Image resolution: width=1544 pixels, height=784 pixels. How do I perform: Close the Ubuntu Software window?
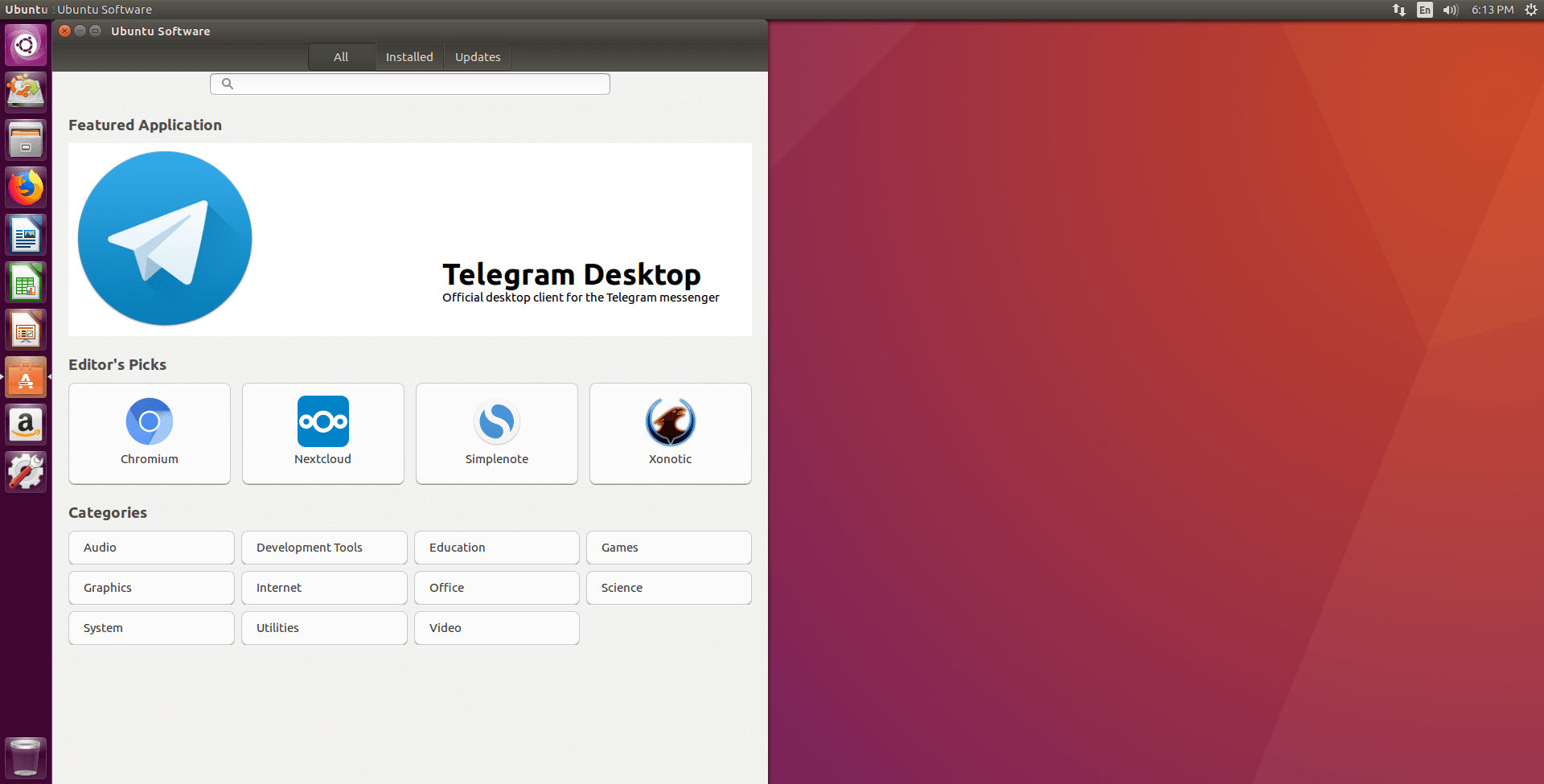point(64,31)
